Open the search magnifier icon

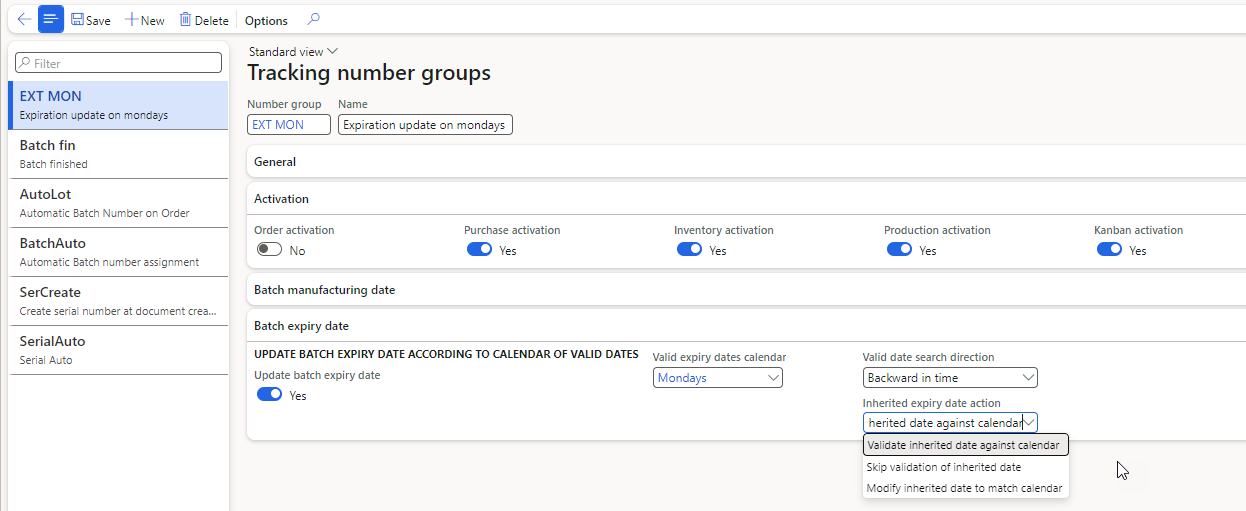[314, 20]
